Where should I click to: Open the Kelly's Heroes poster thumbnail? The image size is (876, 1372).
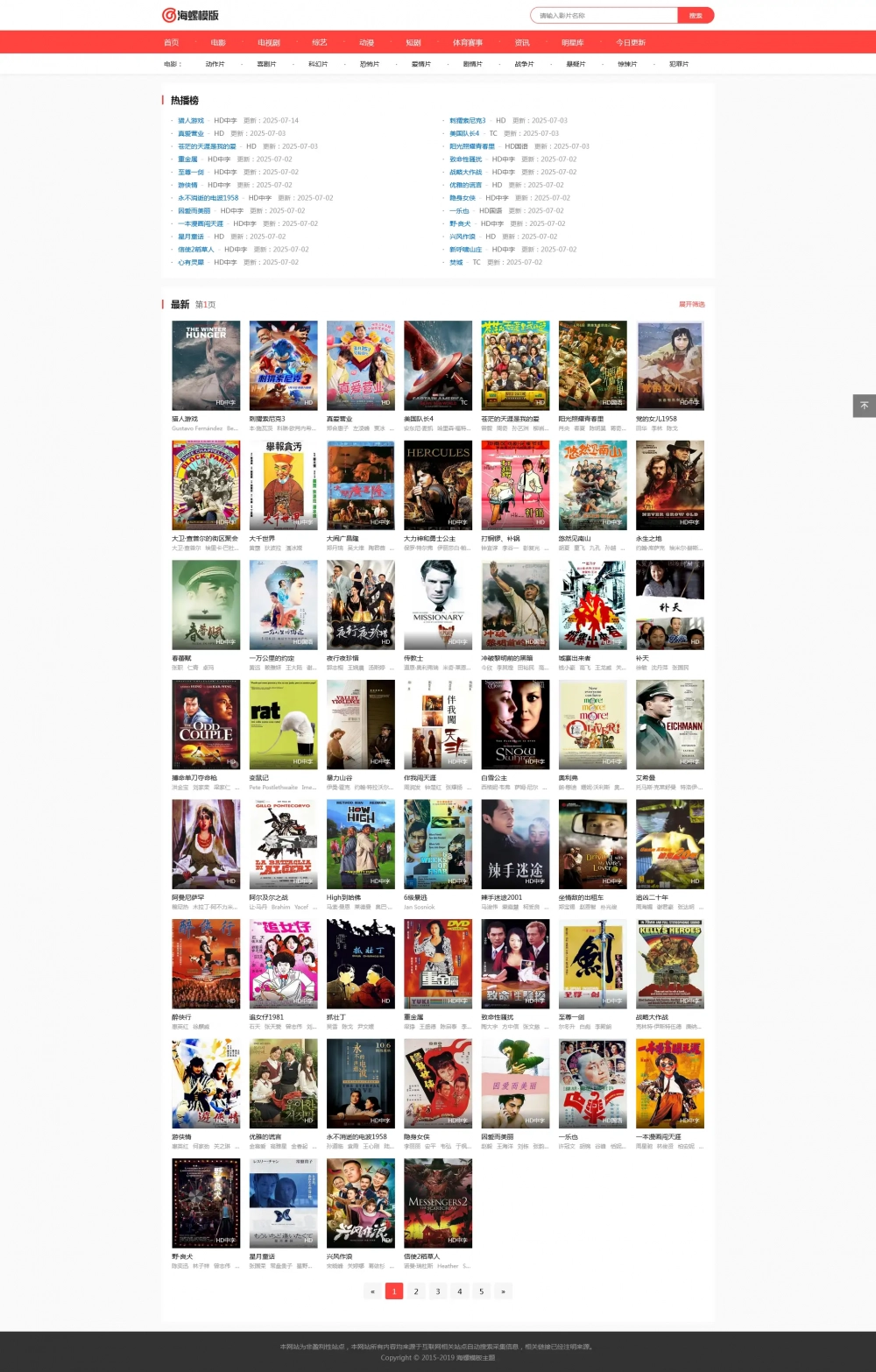670,964
